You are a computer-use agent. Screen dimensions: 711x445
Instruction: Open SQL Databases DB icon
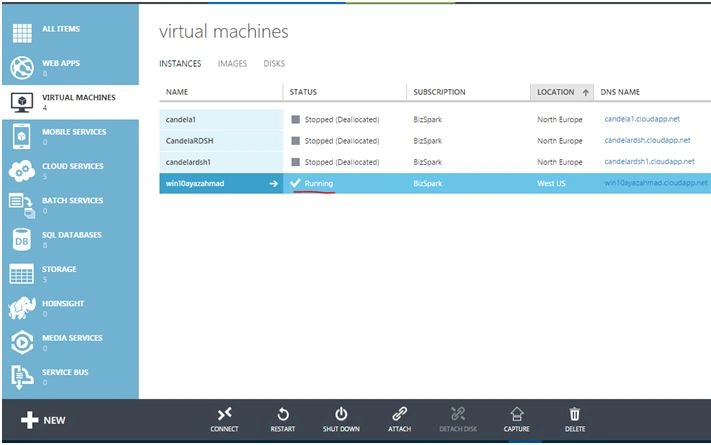22,240
